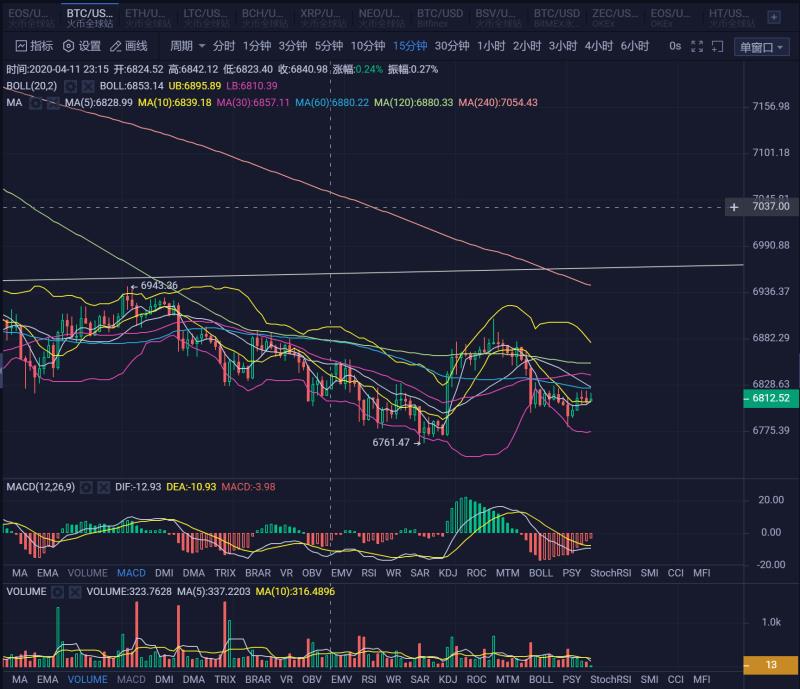Image resolution: width=800 pixels, height=689 pixels.
Task: Switch to the BCH/U... pair tab
Action: [x=264, y=17]
